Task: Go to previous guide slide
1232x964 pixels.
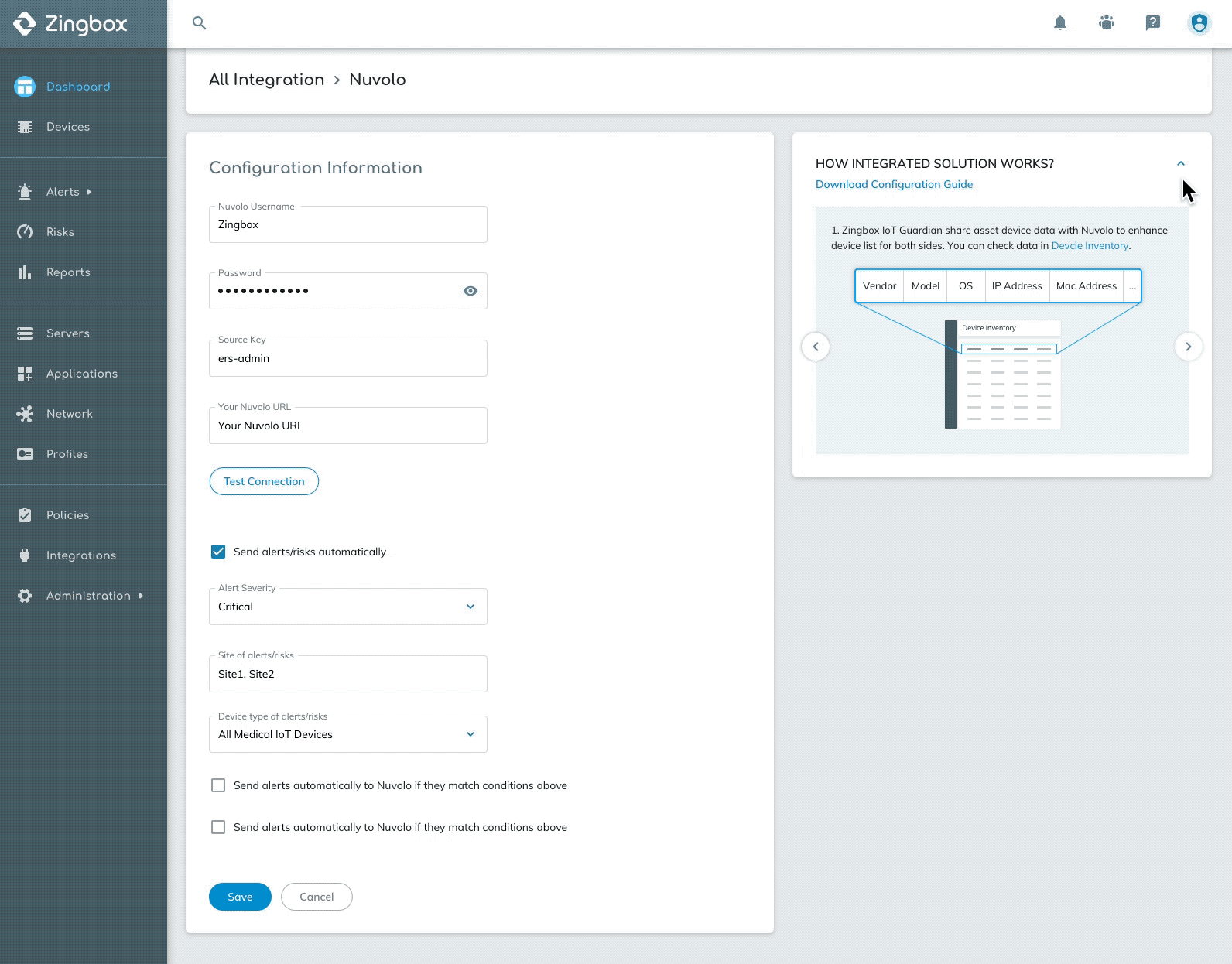Action: pyautogui.click(x=816, y=347)
